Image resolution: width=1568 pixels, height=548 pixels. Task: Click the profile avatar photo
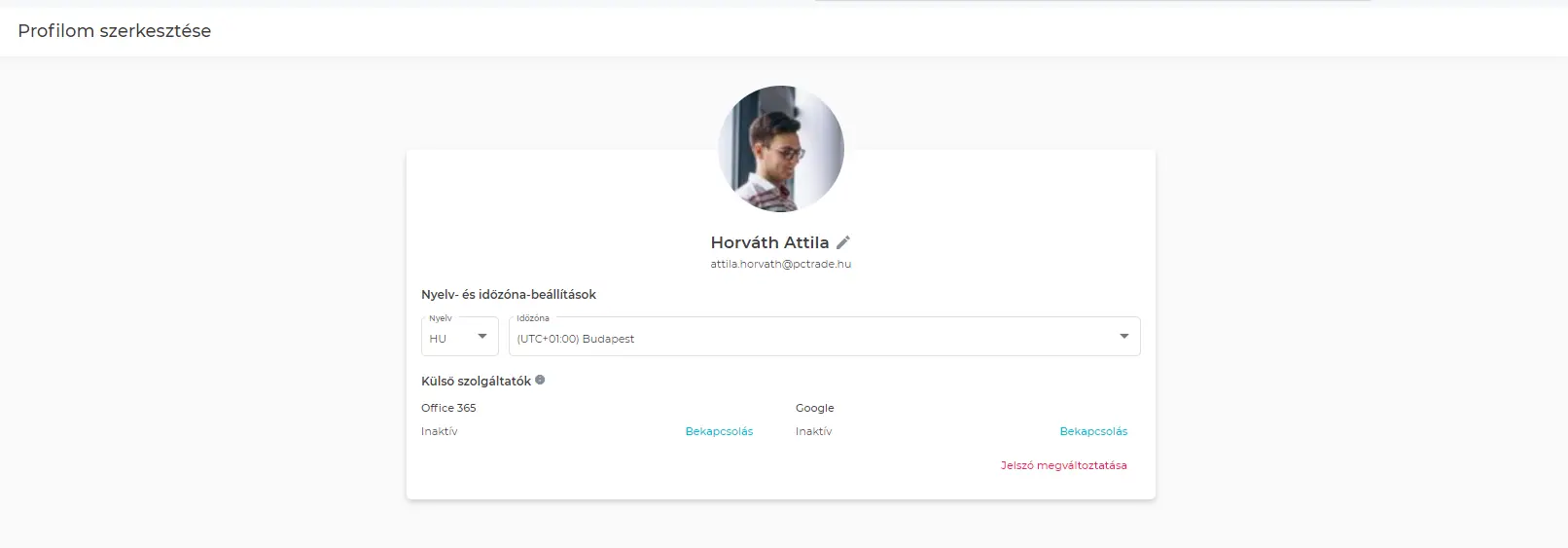pyautogui.click(x=780, y=149)
